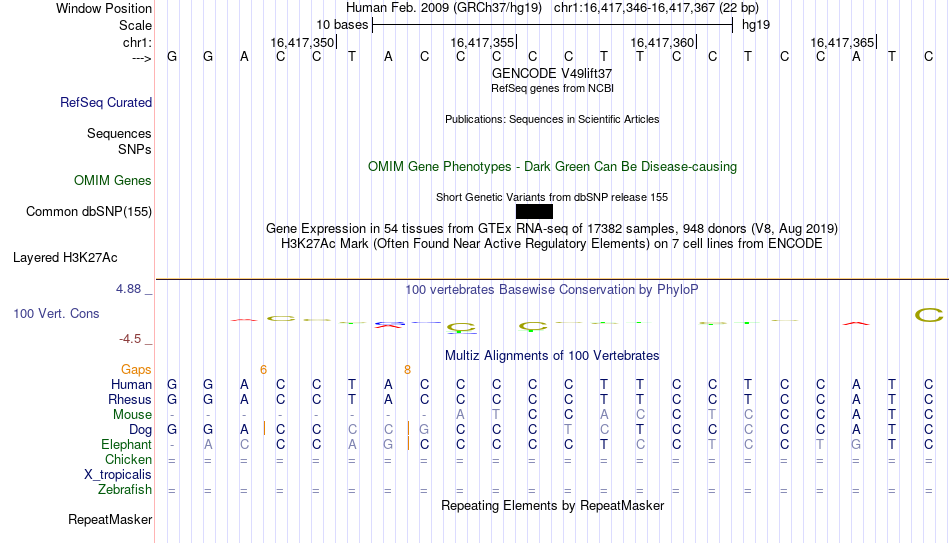This screenshot has height=543, width=950.
Task: Click the H3K27Ac Mark track title
Action: (x=552, y=244)
